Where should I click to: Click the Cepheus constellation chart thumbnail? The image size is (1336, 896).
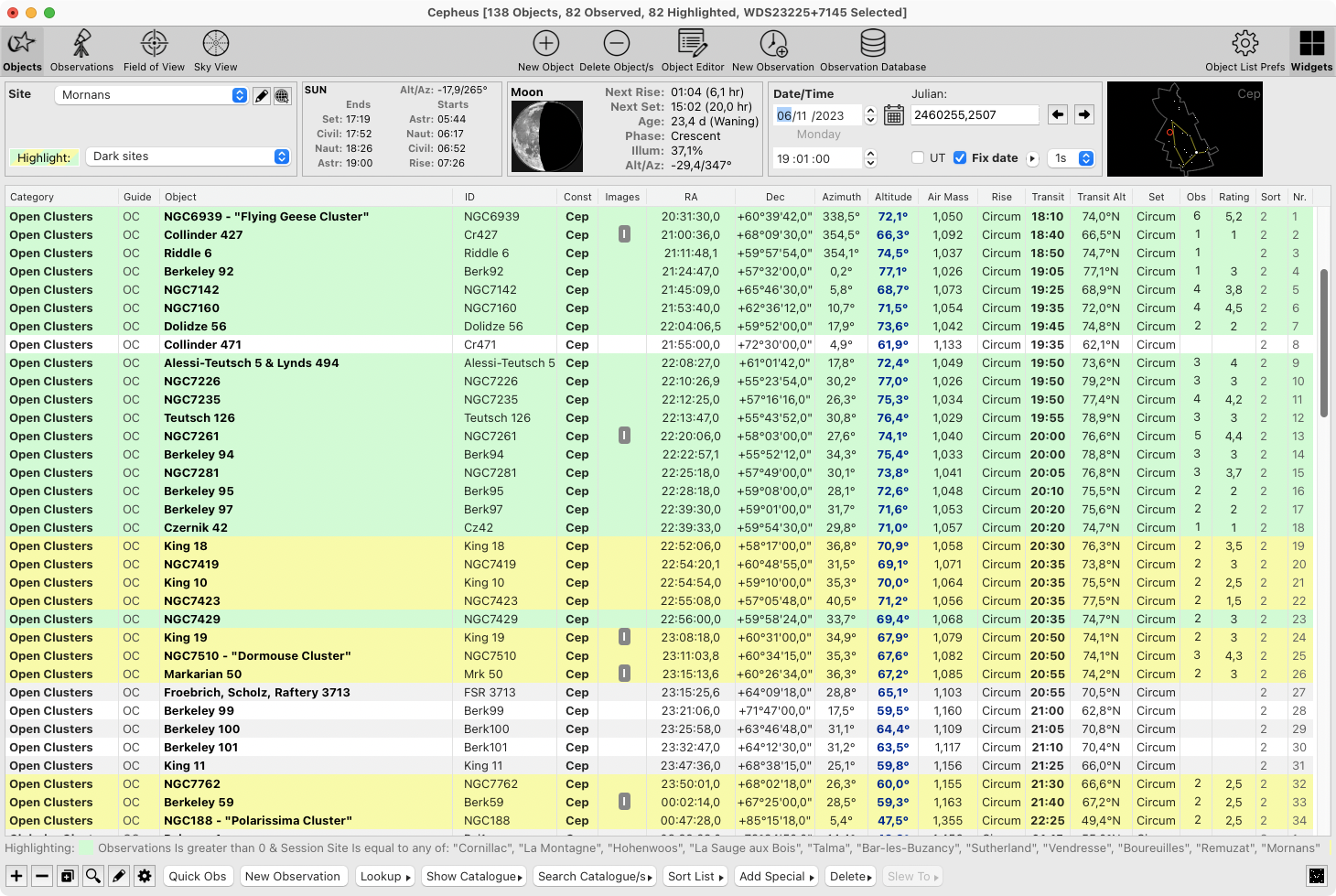coord(1185,129)
